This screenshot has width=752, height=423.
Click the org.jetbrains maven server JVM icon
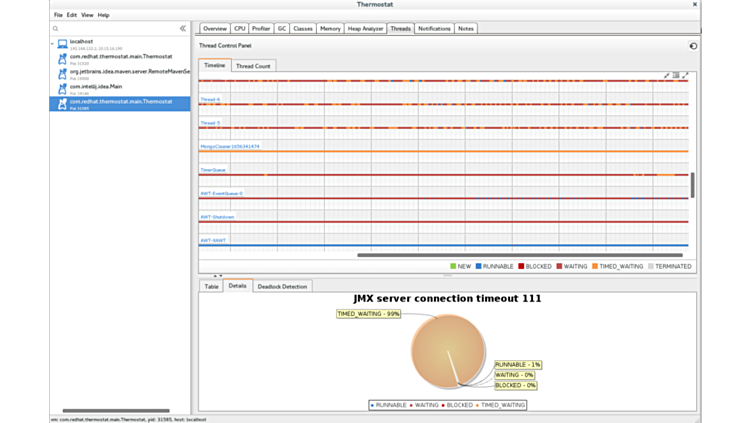[x=62, y=73]
